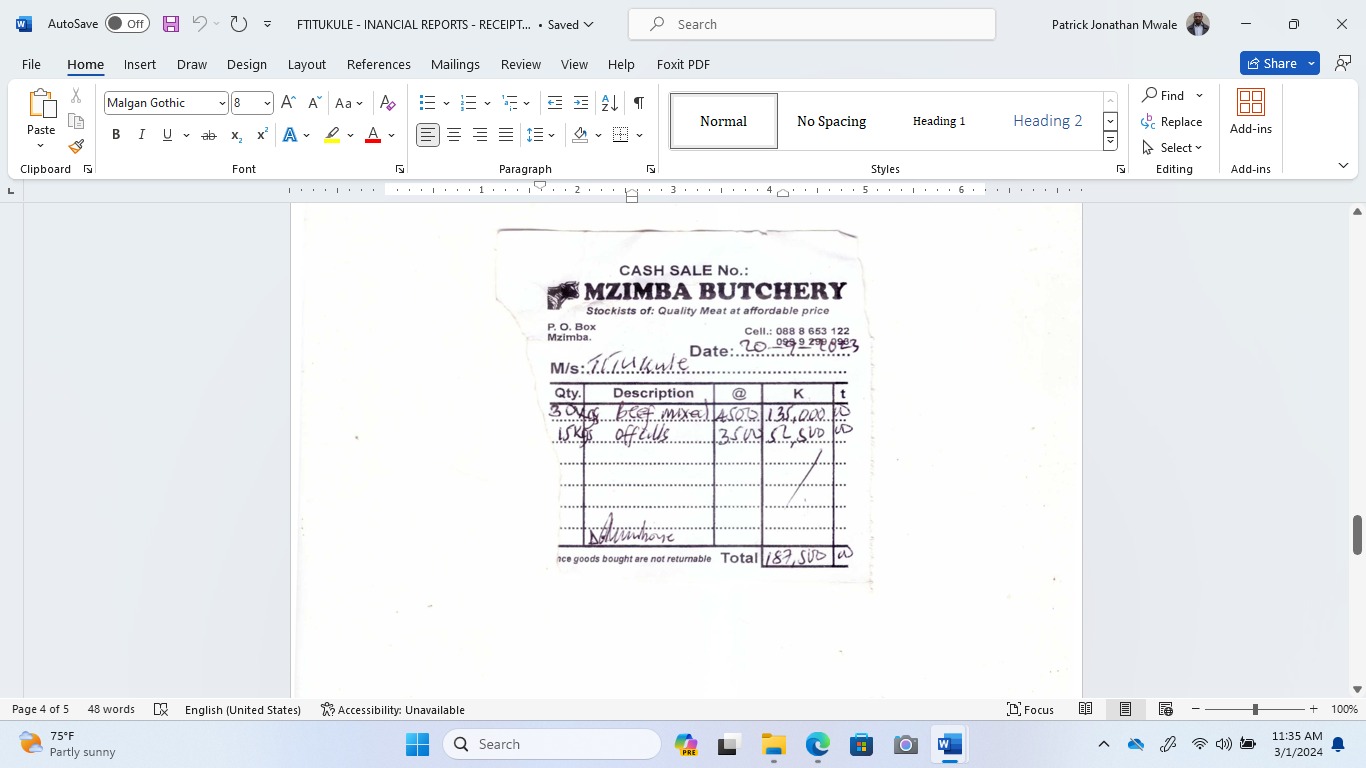Viewport: 1366px width, 768px height.
Task: Open the Select dropdown in Editing
Action: [1172, 147]
